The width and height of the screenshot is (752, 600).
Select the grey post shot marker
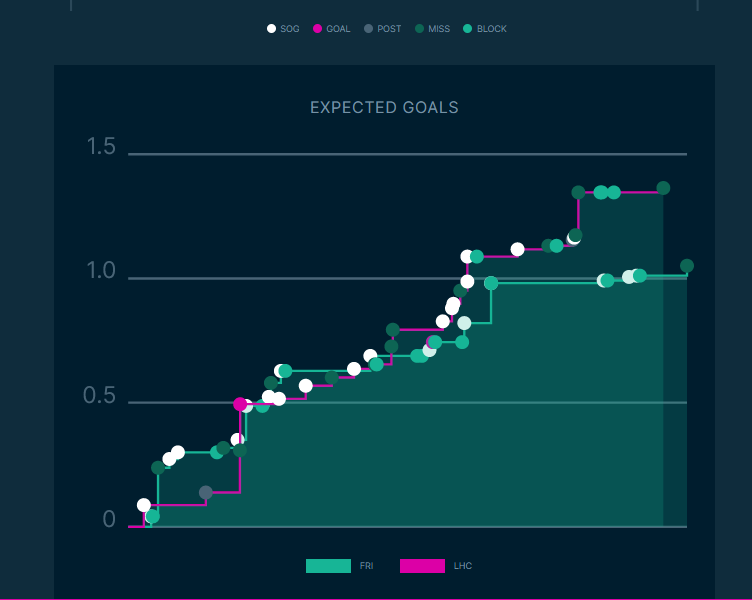pos(206,492)
